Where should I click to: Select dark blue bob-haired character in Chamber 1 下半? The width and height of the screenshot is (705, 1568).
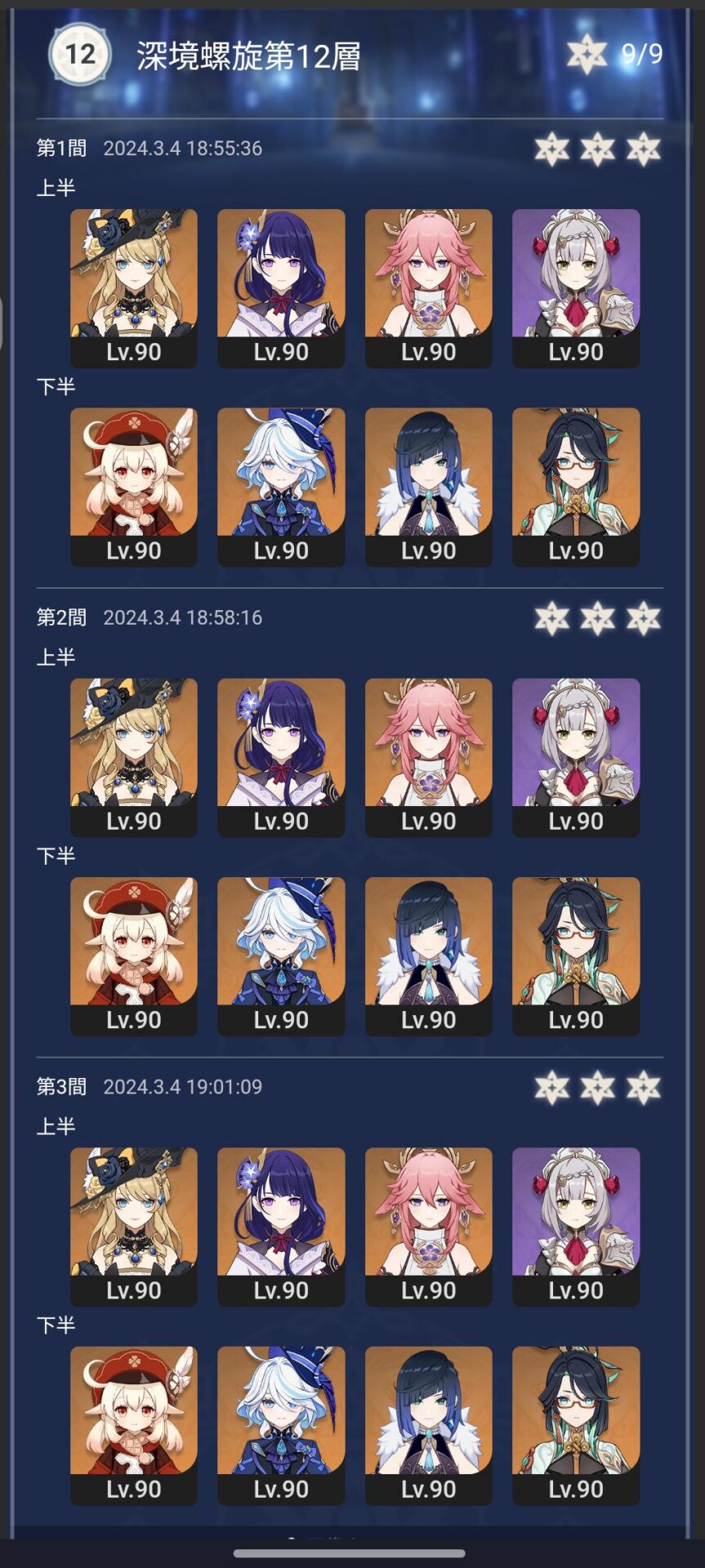pos(428,487)
